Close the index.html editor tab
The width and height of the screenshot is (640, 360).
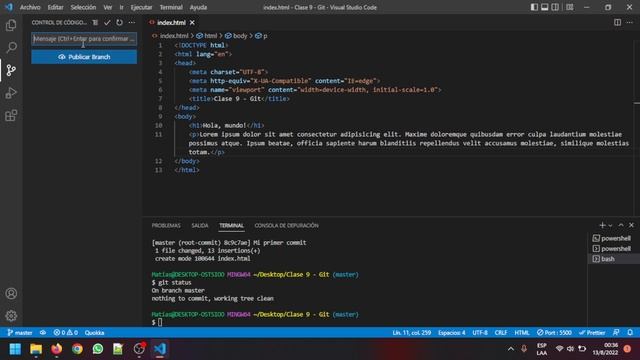pos(192,22)
